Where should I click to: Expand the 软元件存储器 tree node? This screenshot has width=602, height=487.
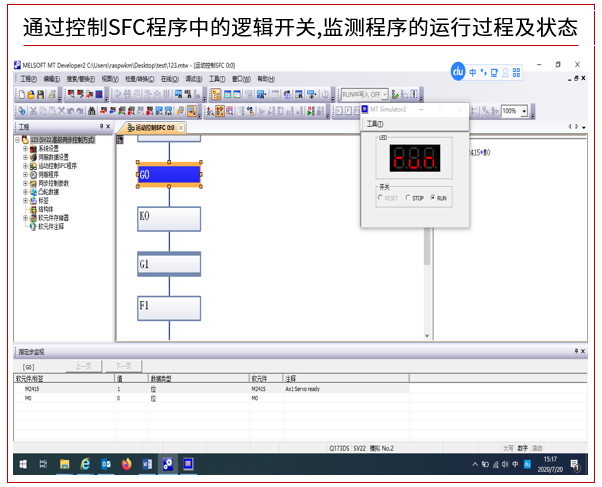click(x=25, y=218)
